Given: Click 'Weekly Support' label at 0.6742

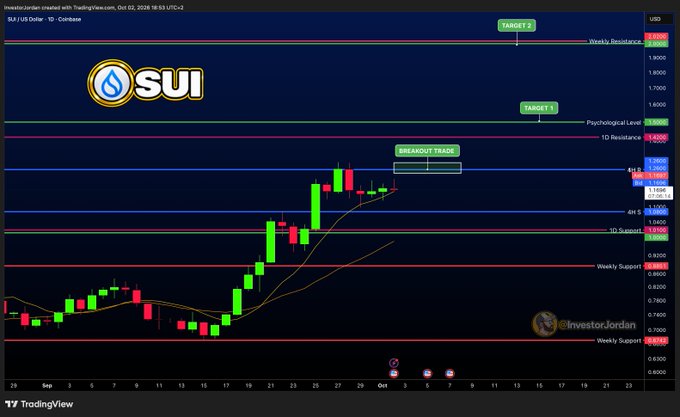Looking at the screenshot, I should 619,340.
